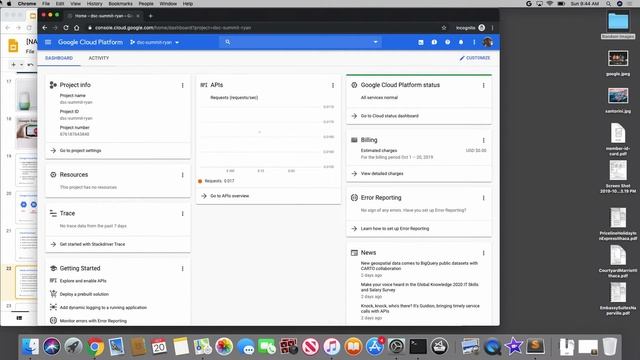Open the help question mark menu
Viewport: 640px width, 360px height.
tap(448, 42)
